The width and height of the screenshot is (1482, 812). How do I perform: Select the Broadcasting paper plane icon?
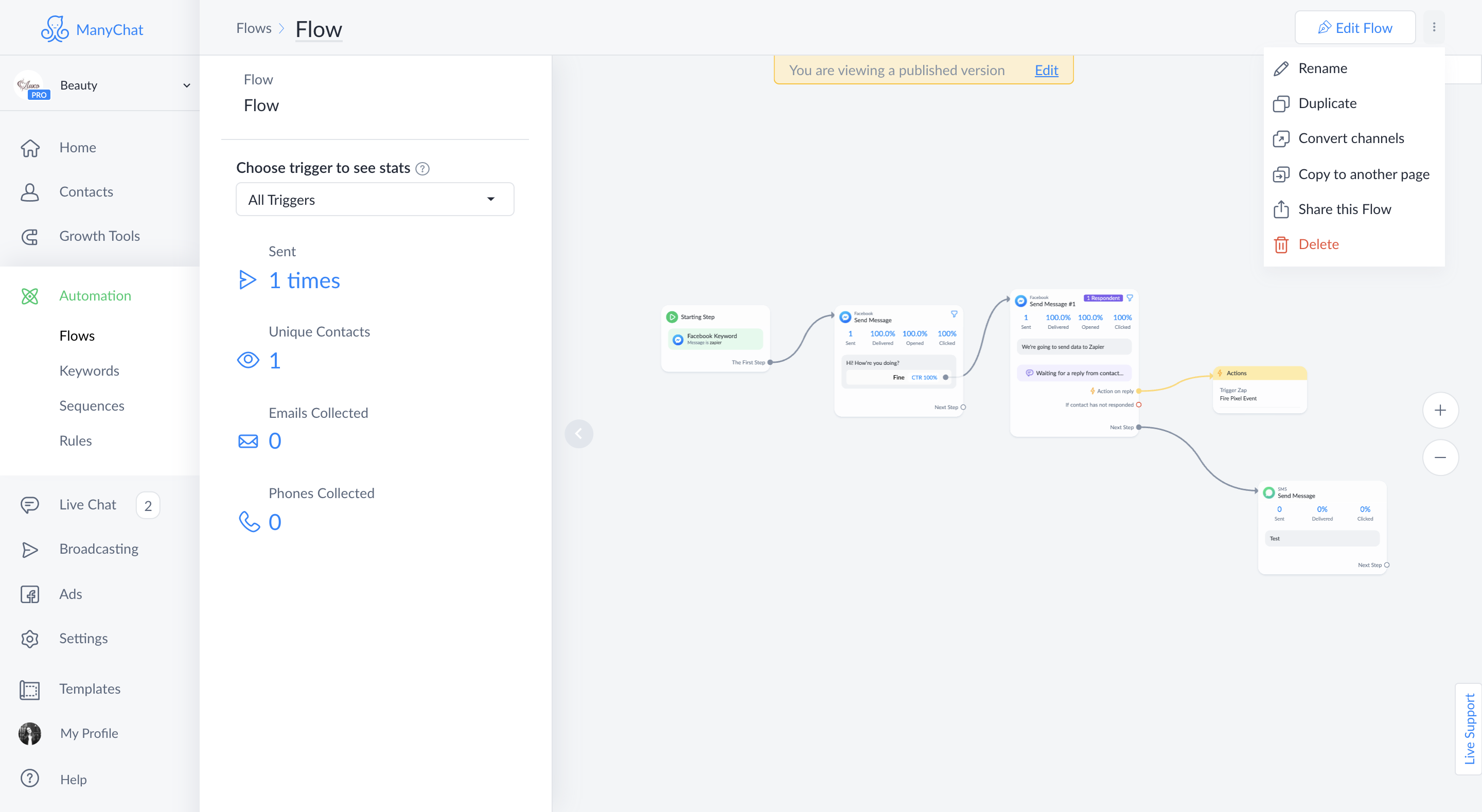point(30,550)
